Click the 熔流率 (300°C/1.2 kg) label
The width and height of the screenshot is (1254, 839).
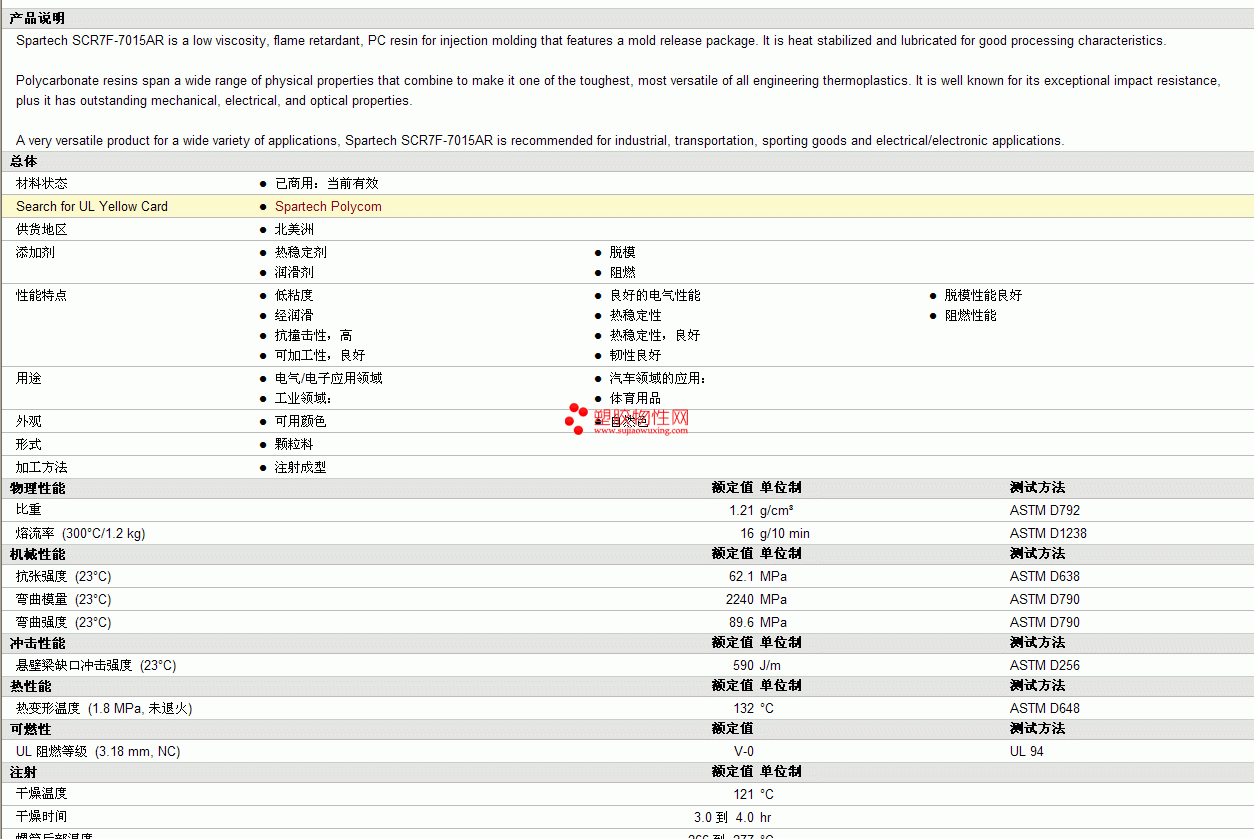(81, 533)
